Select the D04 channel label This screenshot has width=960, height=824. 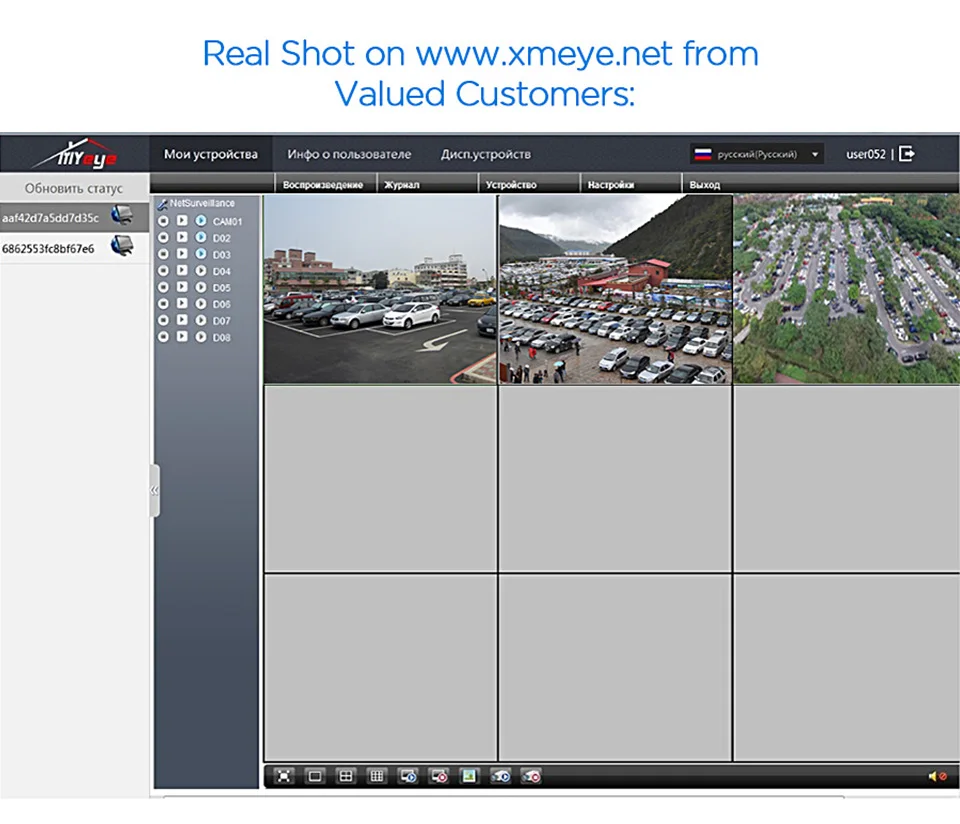click(222, 271)
